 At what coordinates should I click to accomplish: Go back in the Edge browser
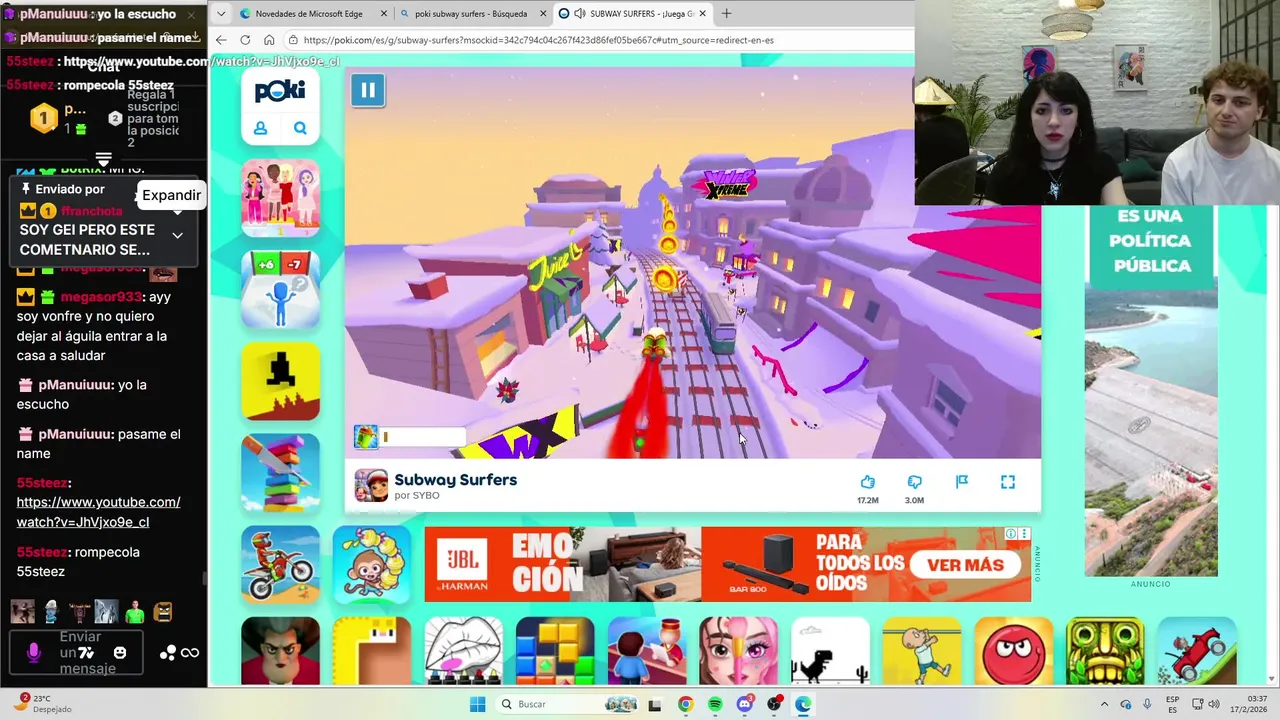[x=221, y=40]
